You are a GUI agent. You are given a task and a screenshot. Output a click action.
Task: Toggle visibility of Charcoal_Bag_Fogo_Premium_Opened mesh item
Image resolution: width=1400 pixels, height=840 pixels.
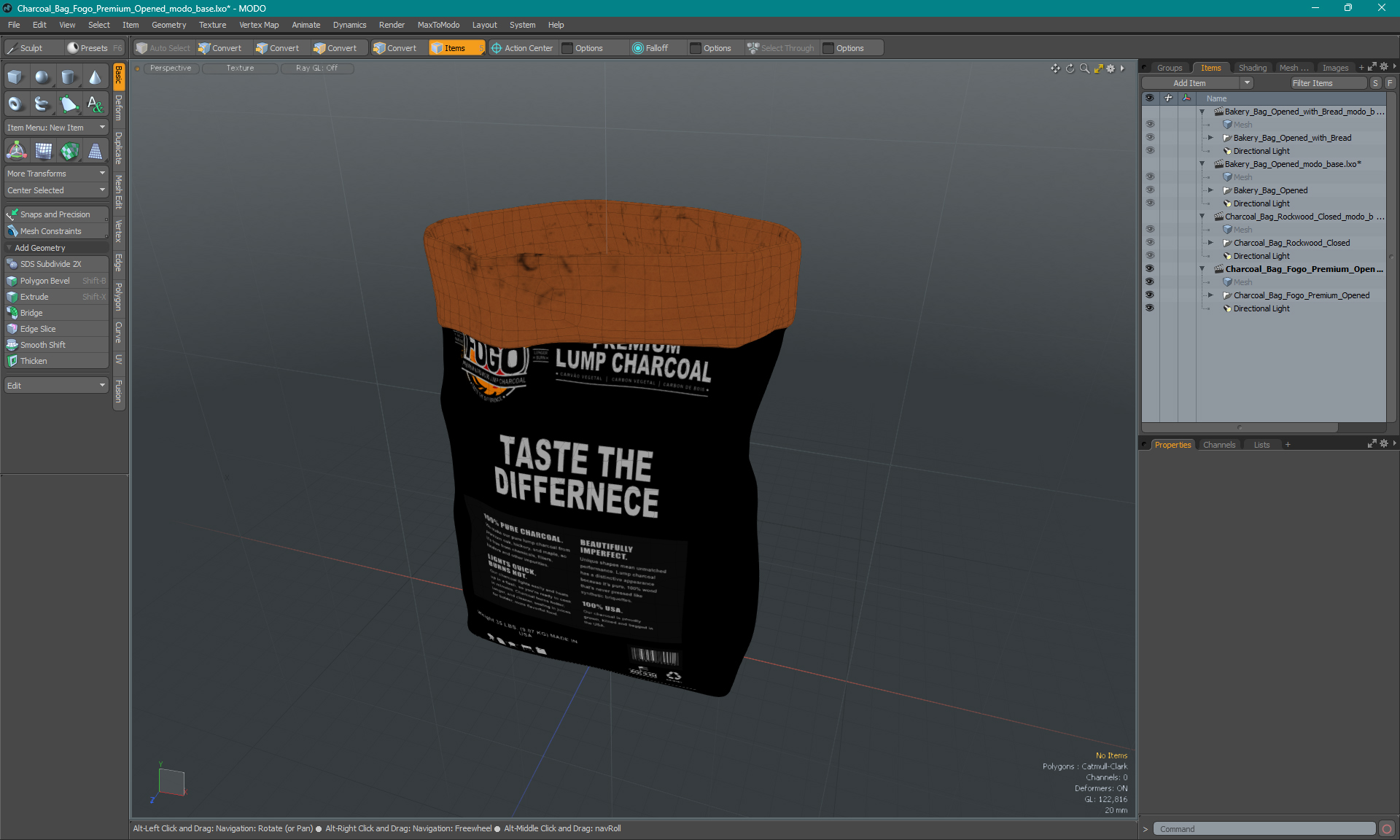pyautogui.click(x=1150, y=295)
